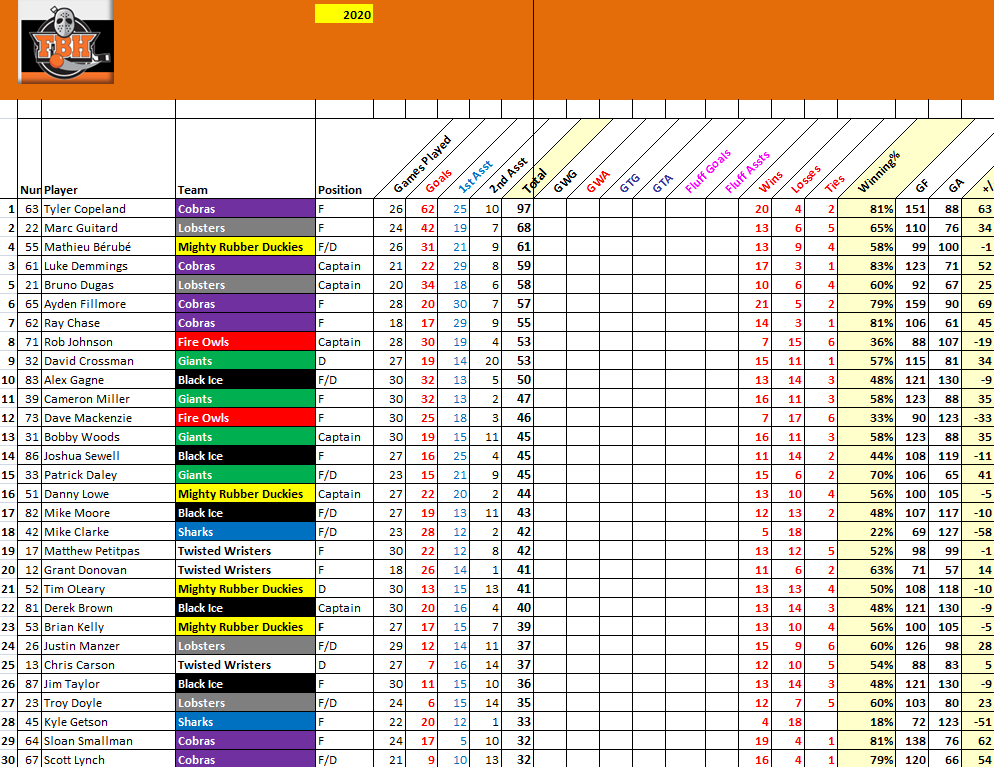This screenshot has height=767, width=994.
Task: Click the Games Played diagonal header
Action: (420, 165)
